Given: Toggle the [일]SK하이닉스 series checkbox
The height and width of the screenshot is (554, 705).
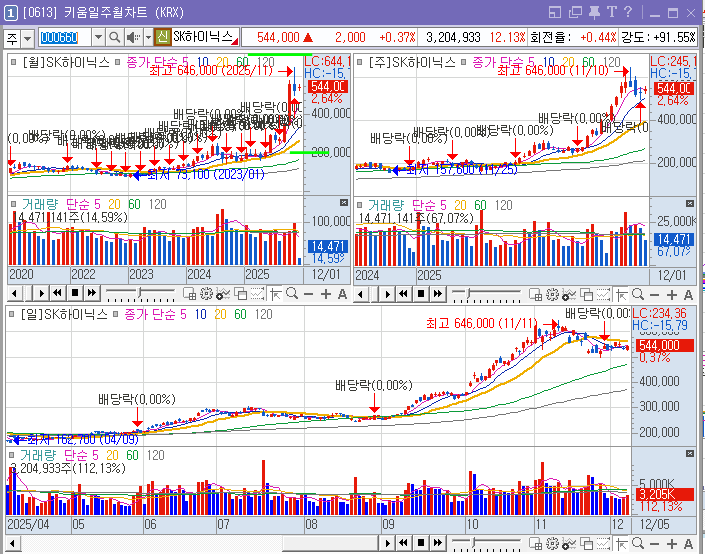Looking at the screenshot, I should pyautogui.click(x=12, y=314).
